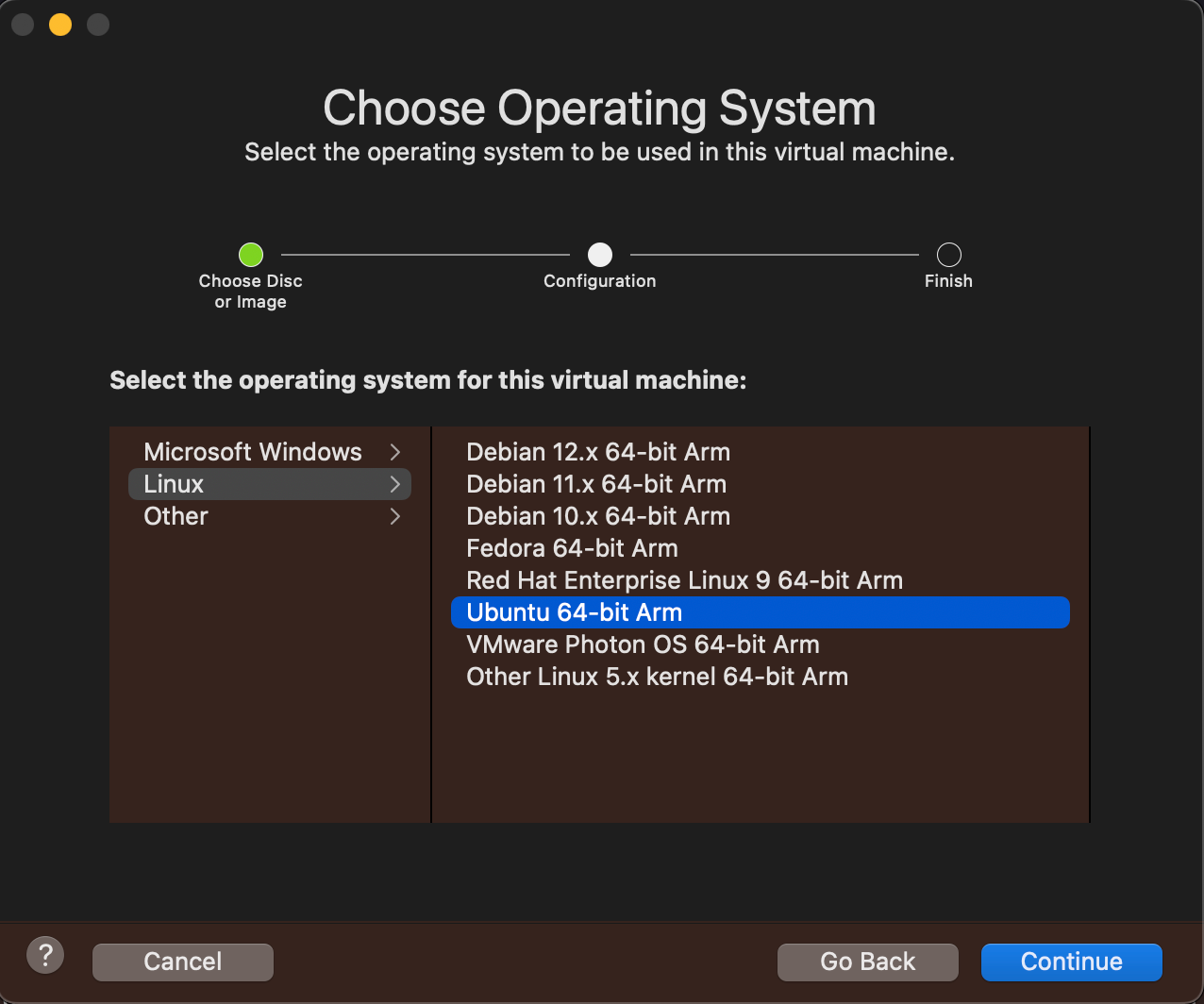Choose Debian 10.x 64-bit Arm
Screen dimensions: 1204x1004
(x=761, y=516)
